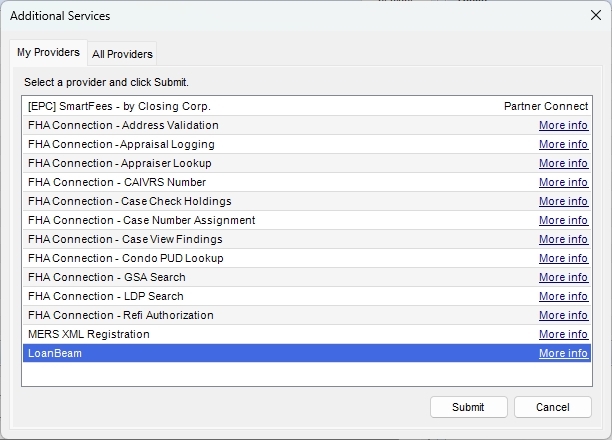
Task: Select the My Providers tab
Action: (x=48, y=52)
